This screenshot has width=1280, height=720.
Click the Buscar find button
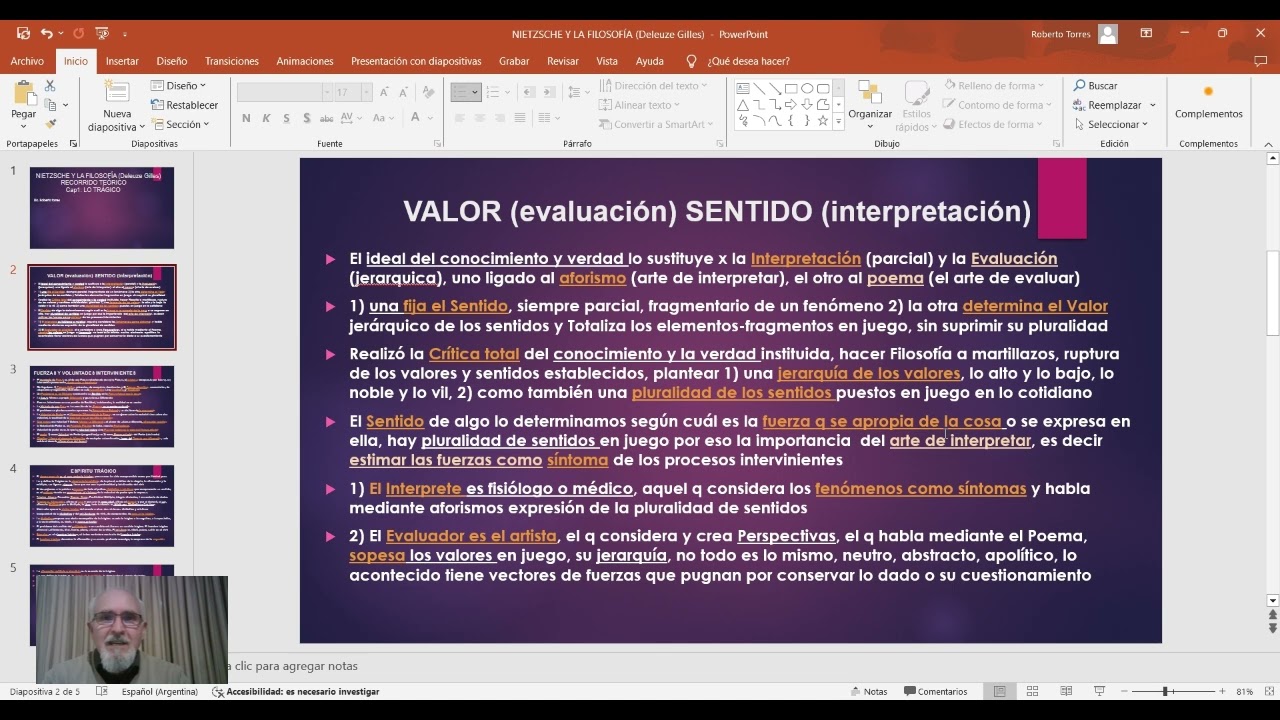pos(1096,86)
